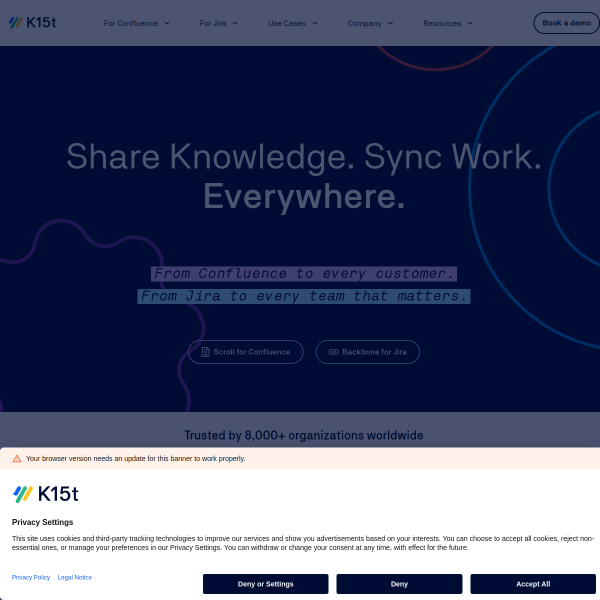600x600 pixels.
Task: Open the Legal Notice link
Action: point(75,577)
